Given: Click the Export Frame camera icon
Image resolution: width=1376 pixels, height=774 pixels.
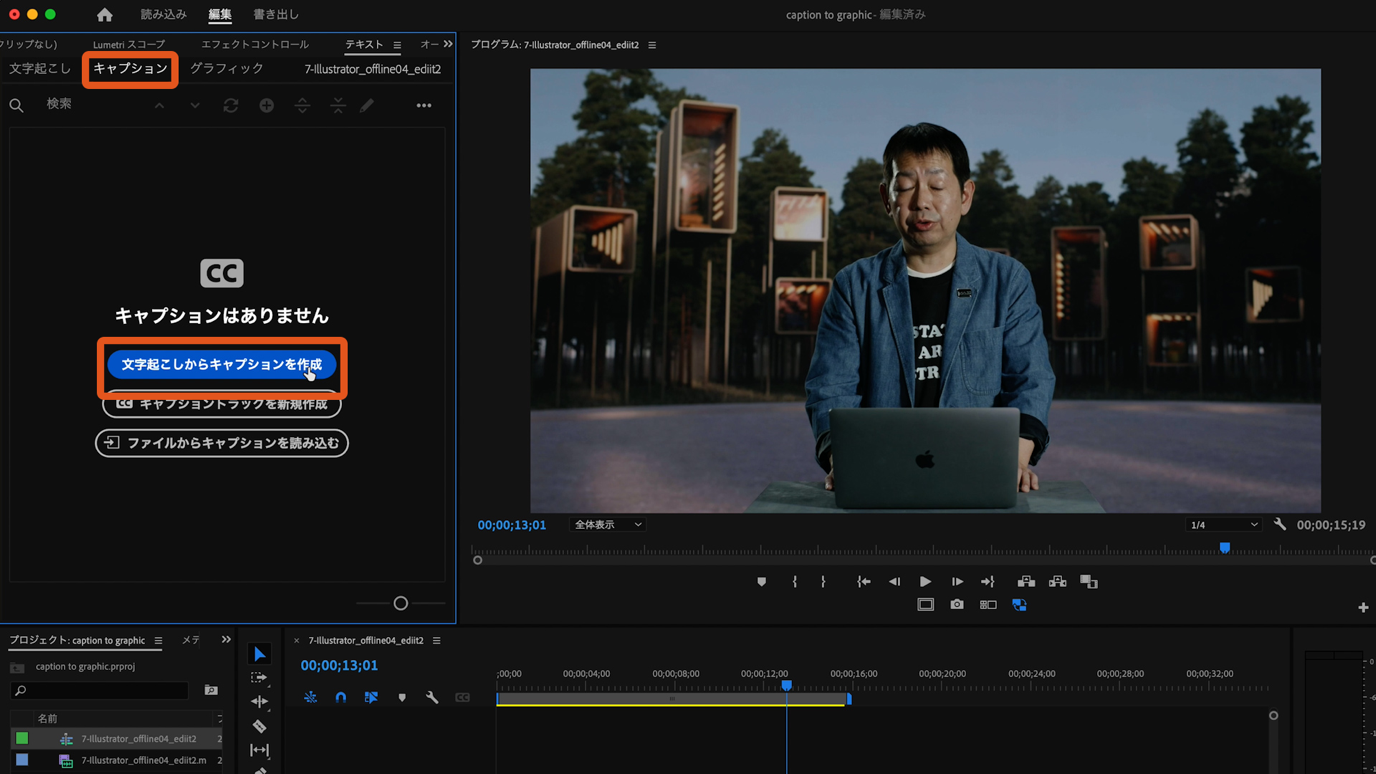Looking at the screenshot, I should [x=957, y=605].
